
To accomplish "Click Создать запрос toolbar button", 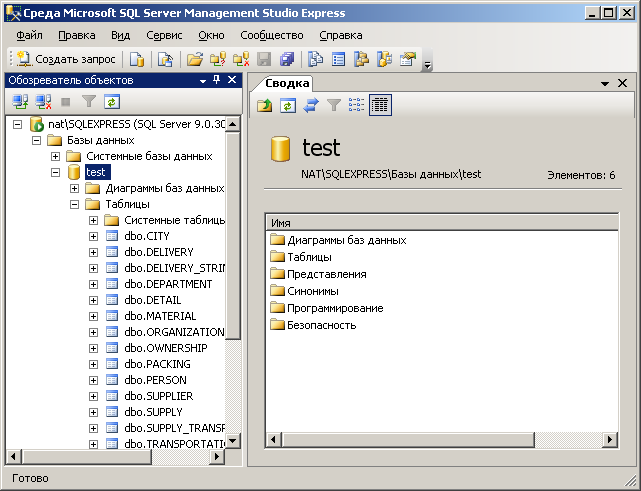I will [x=67, y=59].
